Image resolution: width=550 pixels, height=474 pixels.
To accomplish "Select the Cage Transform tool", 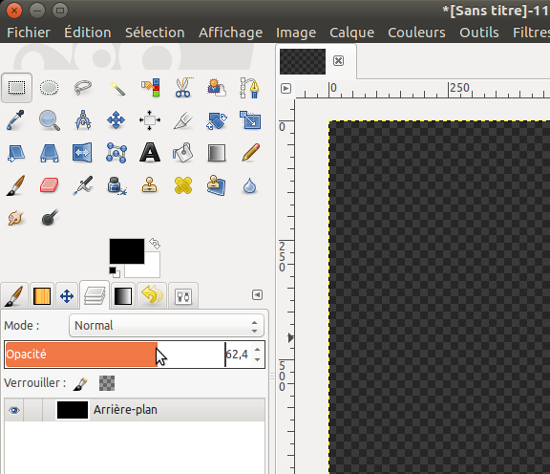I will pos(116,153).
